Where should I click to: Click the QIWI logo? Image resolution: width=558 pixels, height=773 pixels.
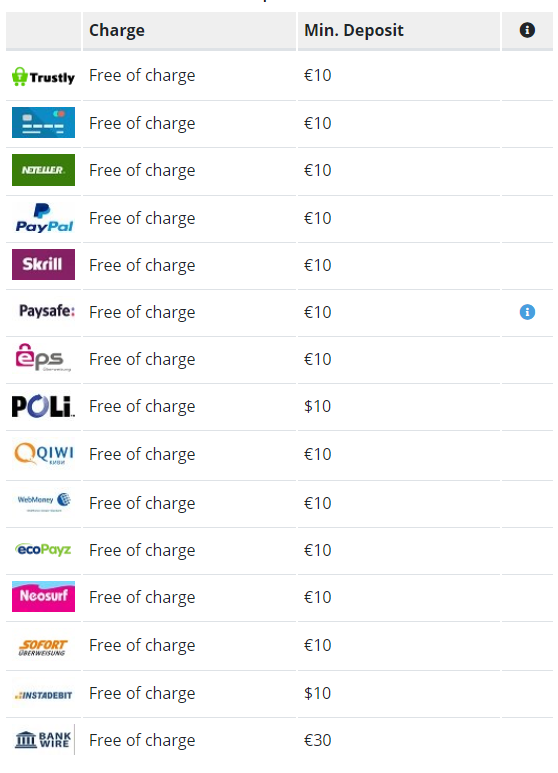point(44,454)
